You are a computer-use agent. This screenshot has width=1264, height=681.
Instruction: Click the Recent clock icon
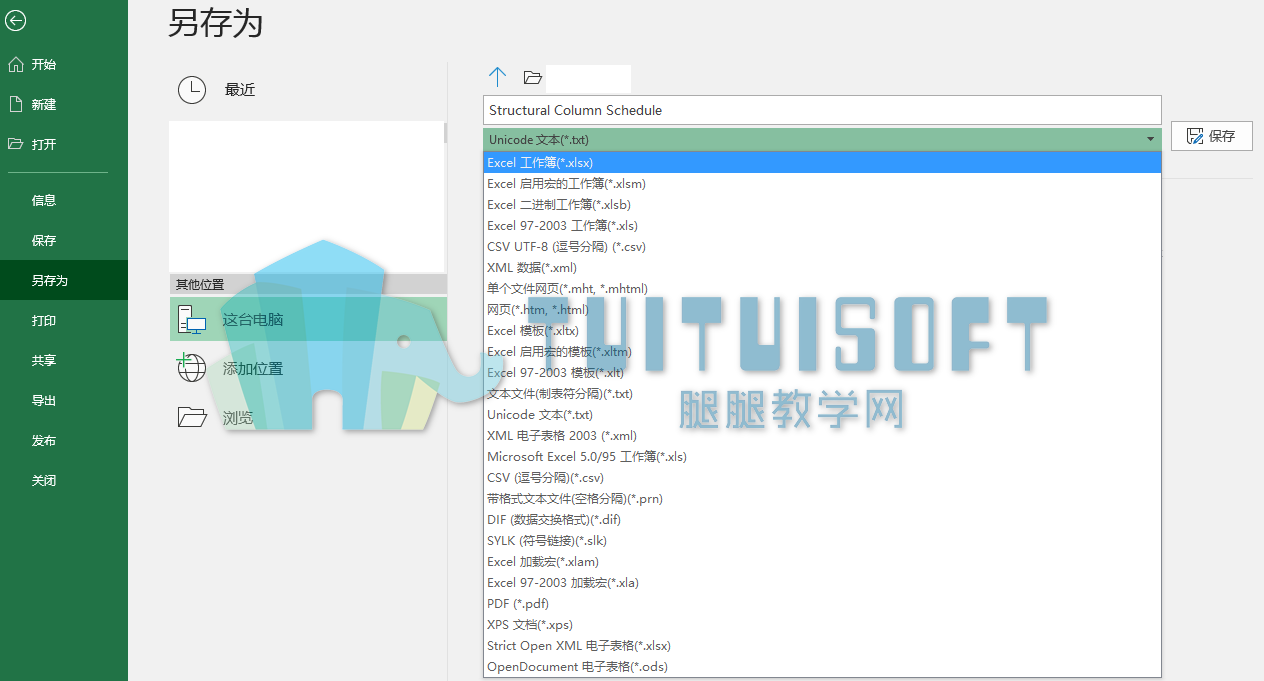(191, 90)
